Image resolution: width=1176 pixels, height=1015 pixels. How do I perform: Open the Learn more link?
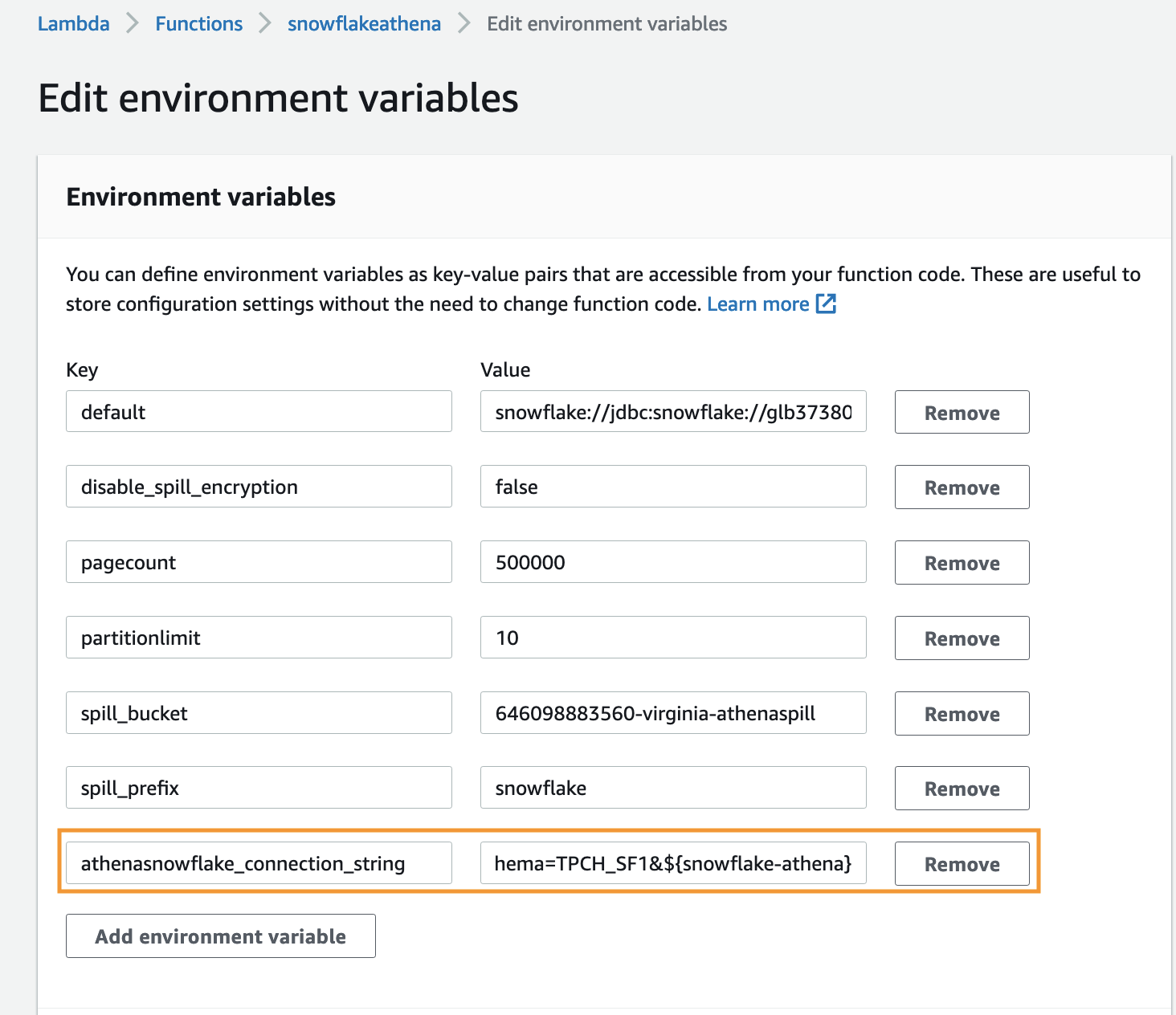pyautogui.click(x=757, y=304)
